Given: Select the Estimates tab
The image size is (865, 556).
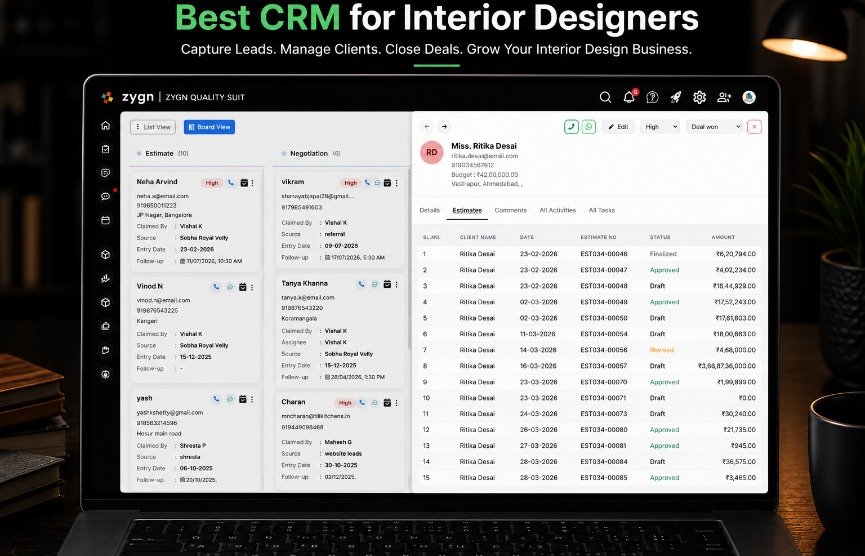Looking at the screenshot, I should pyautogui.click(x=467, y=210).
